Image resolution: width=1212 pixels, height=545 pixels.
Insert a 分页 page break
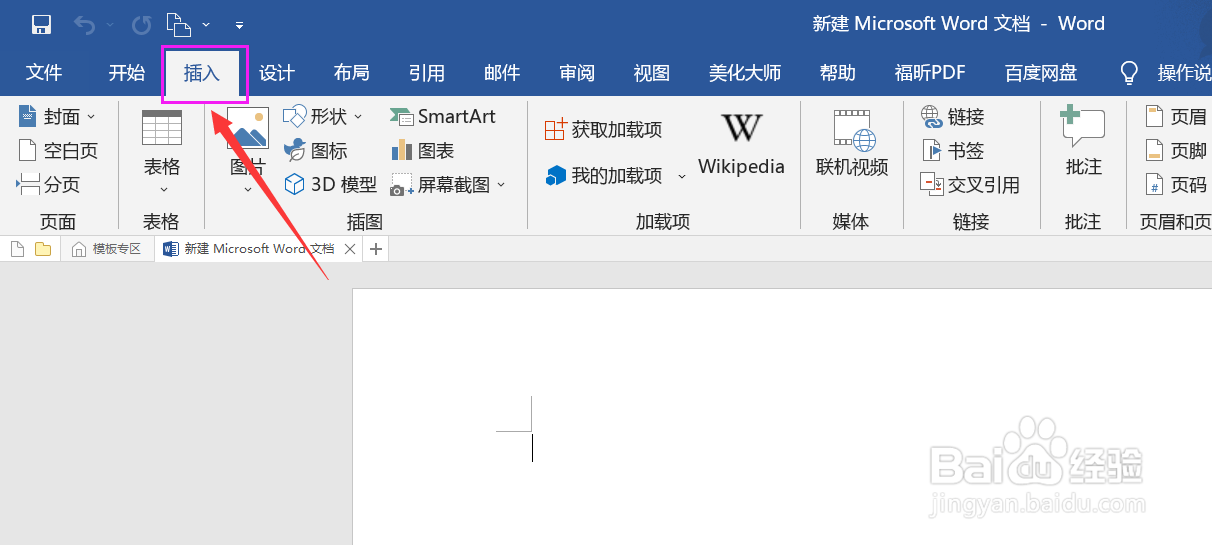coord(48,184)
